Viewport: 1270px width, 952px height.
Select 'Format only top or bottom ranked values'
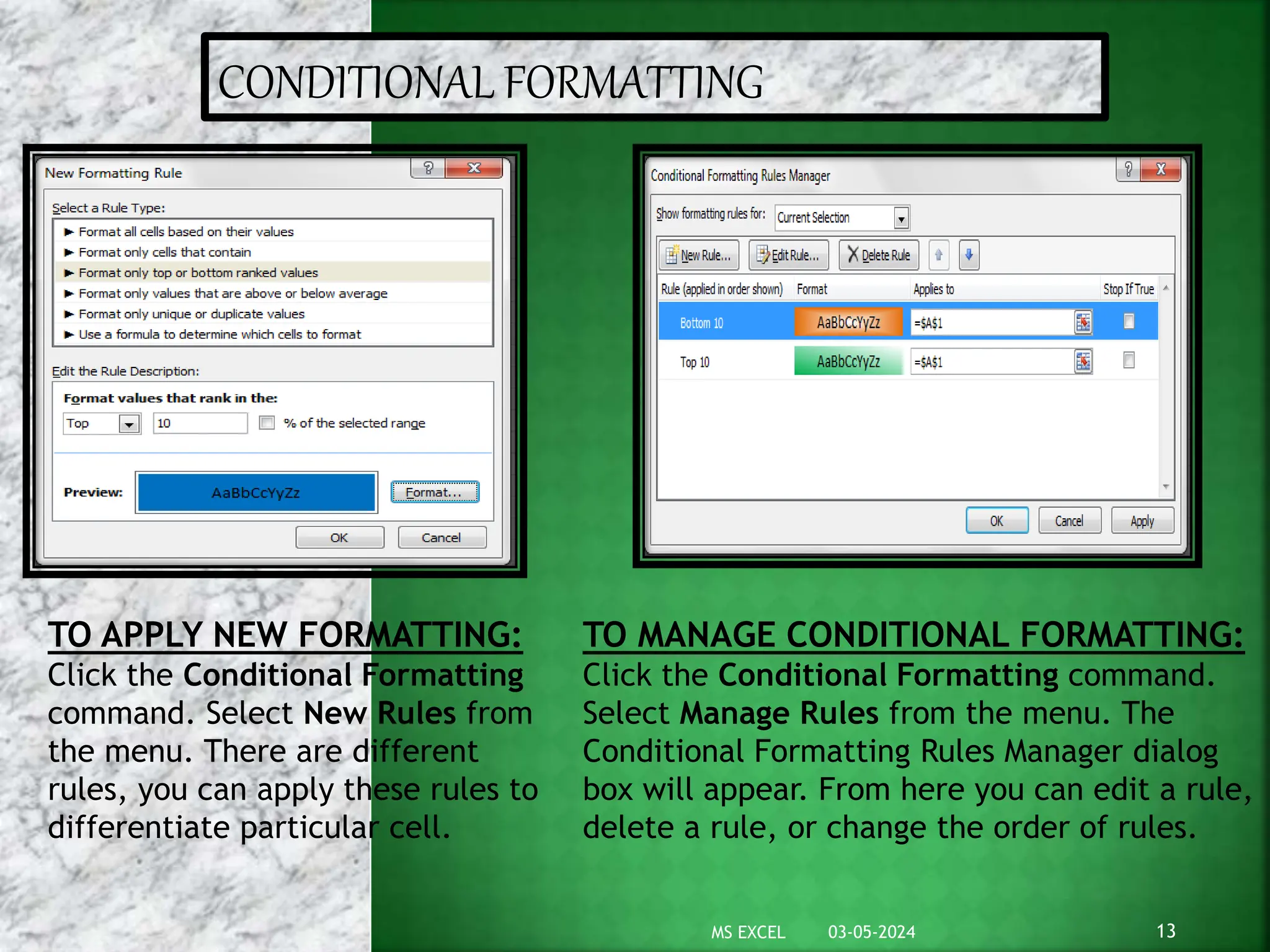click(x=273, y=273)
